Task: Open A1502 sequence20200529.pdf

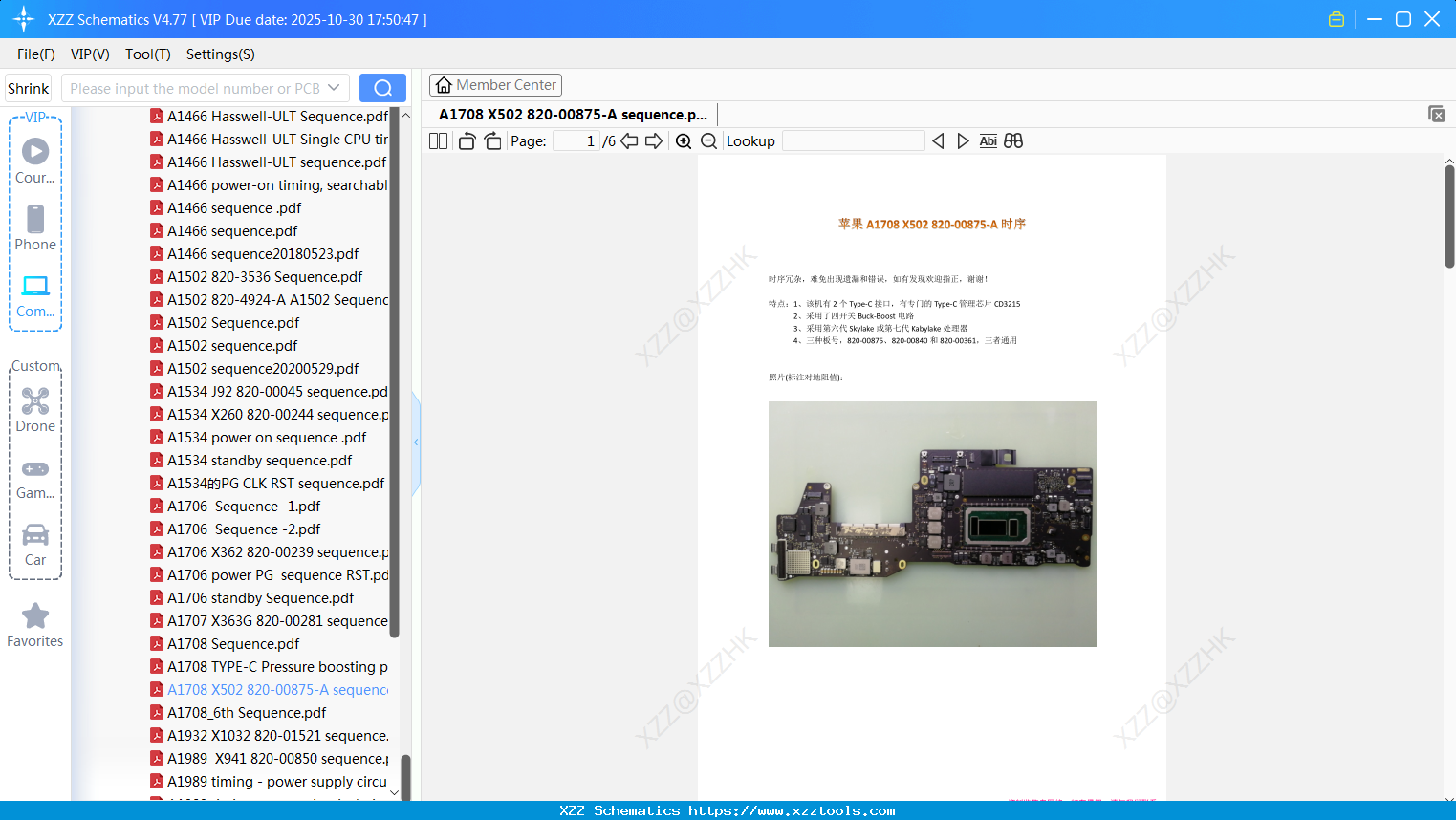Action: point(255,368)
